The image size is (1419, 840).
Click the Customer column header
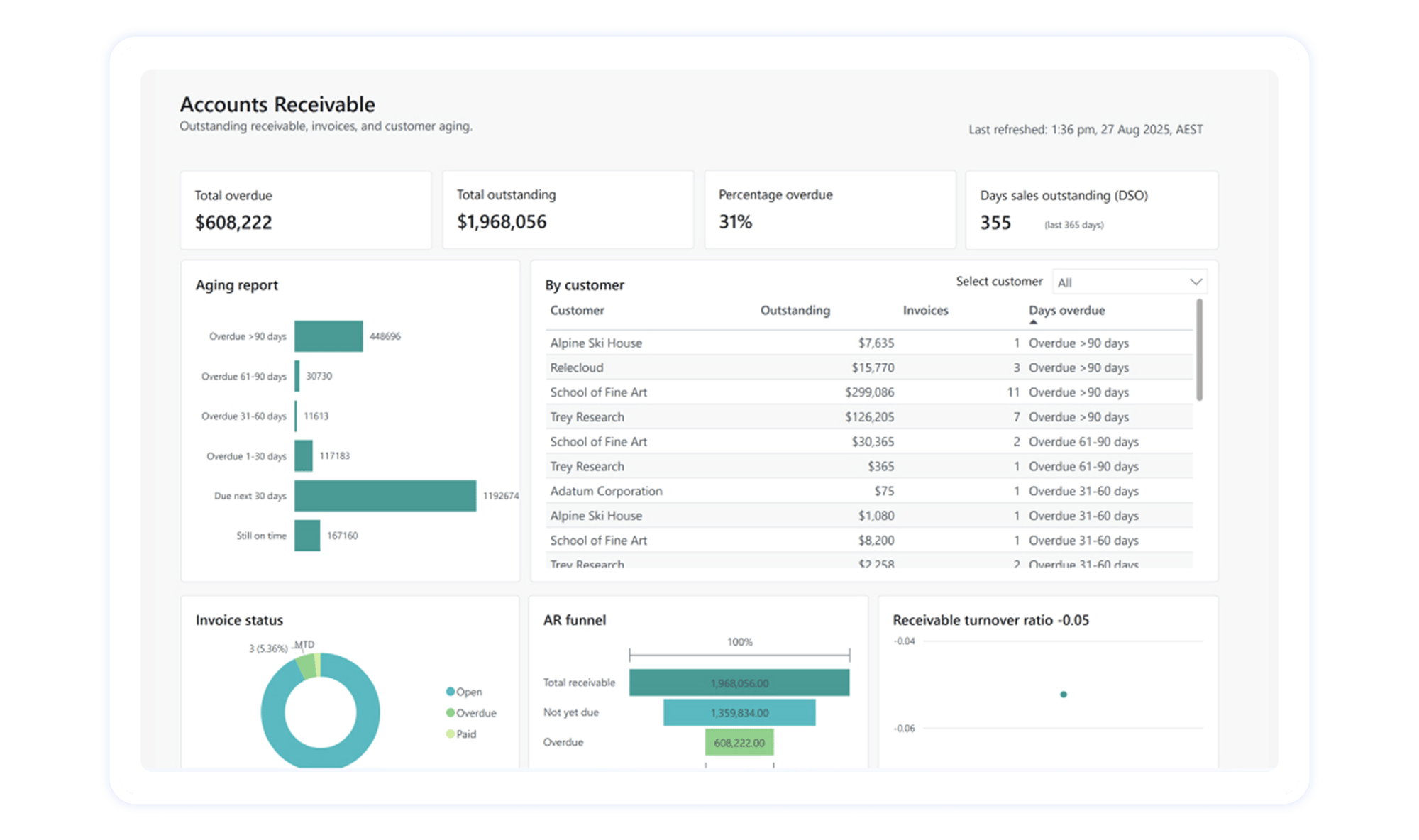tap(577, 310)
